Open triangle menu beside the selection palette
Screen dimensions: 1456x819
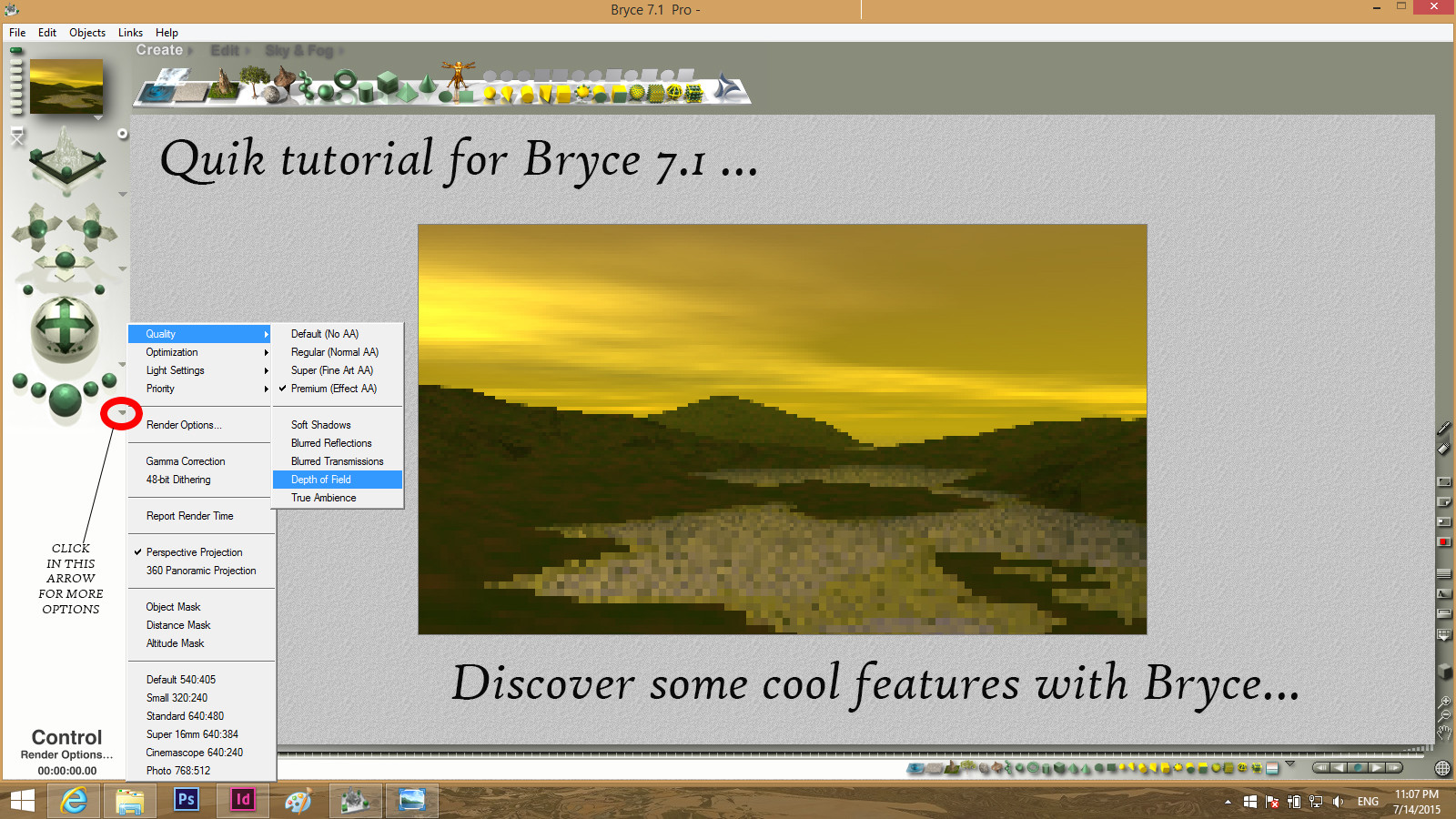click(x=1290, y=763)
